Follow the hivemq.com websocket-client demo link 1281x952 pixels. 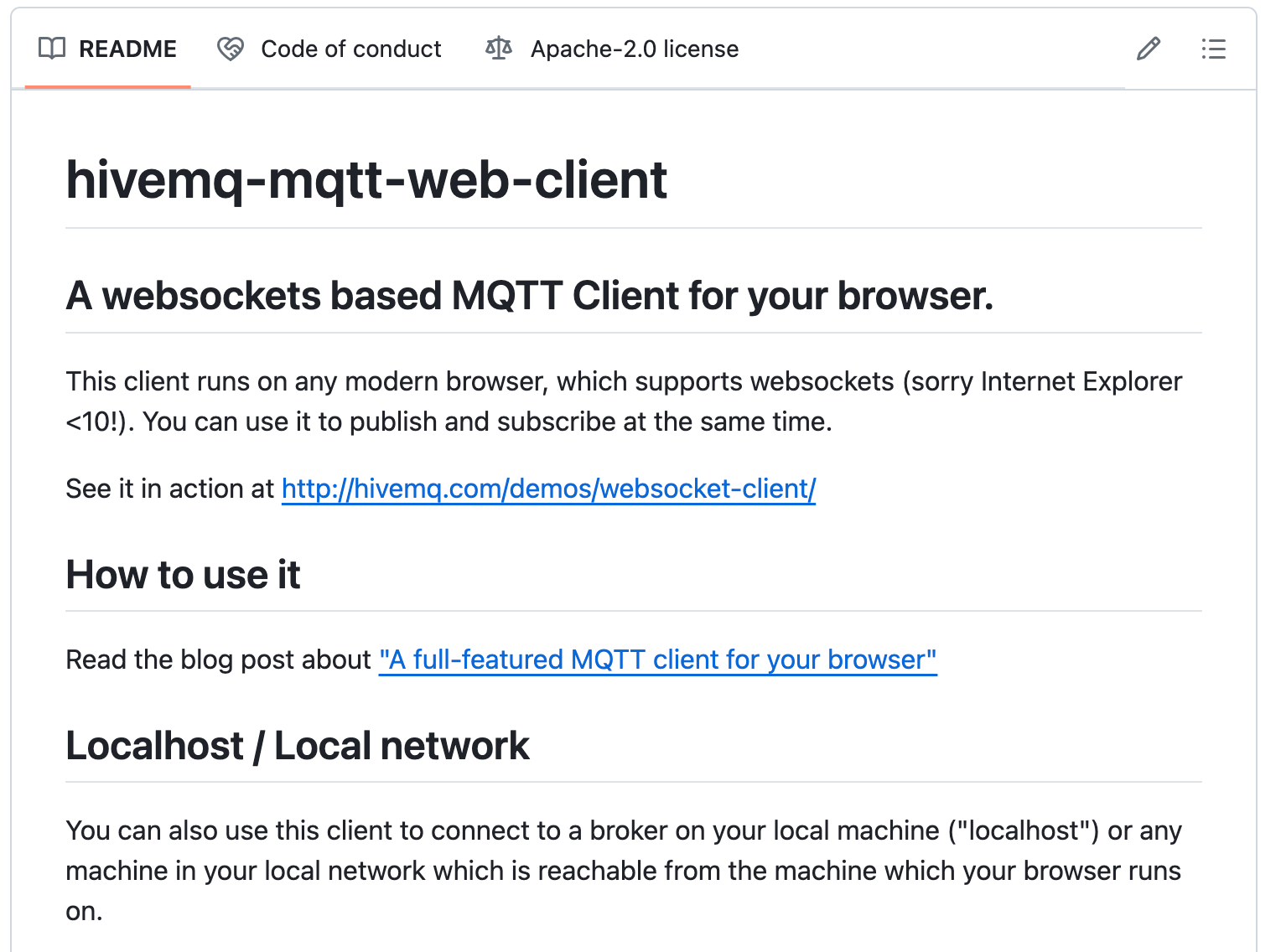548,489
